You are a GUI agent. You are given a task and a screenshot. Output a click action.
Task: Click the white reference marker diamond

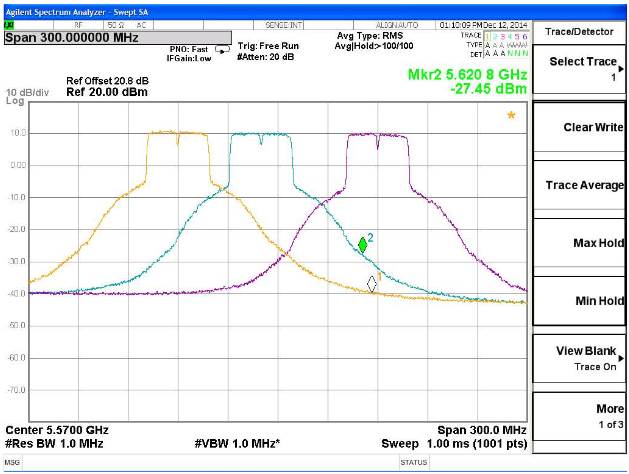[x=372, y=284]
